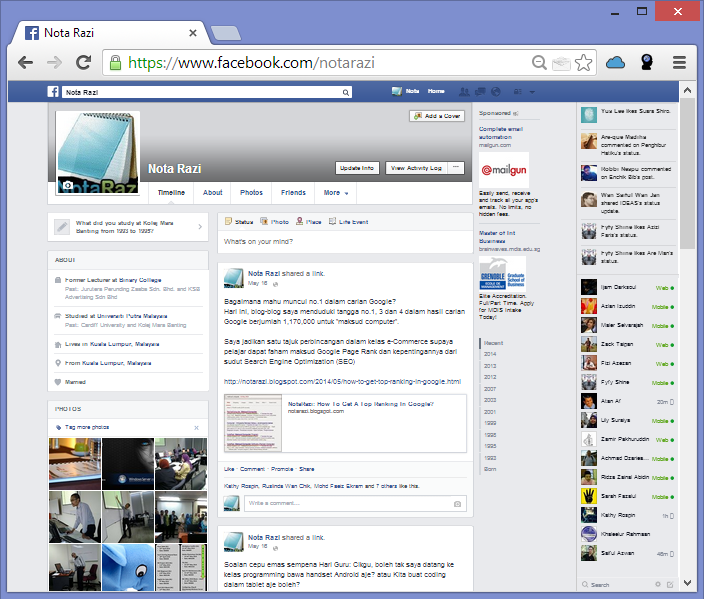Open the Chrome hamburger menu
704x599 pixels.
679,62
